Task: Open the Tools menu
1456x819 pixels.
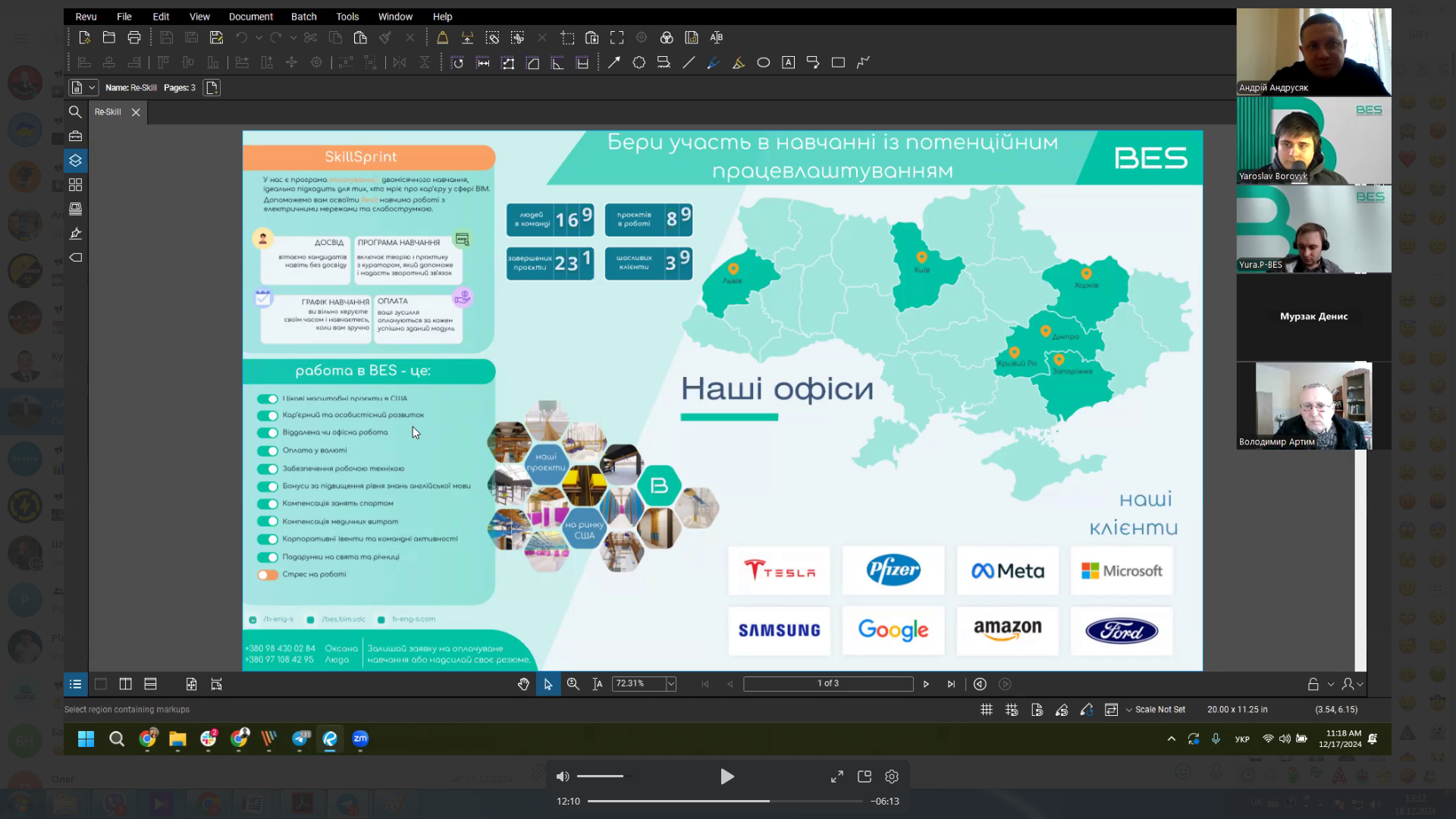Action: (347, 16)
